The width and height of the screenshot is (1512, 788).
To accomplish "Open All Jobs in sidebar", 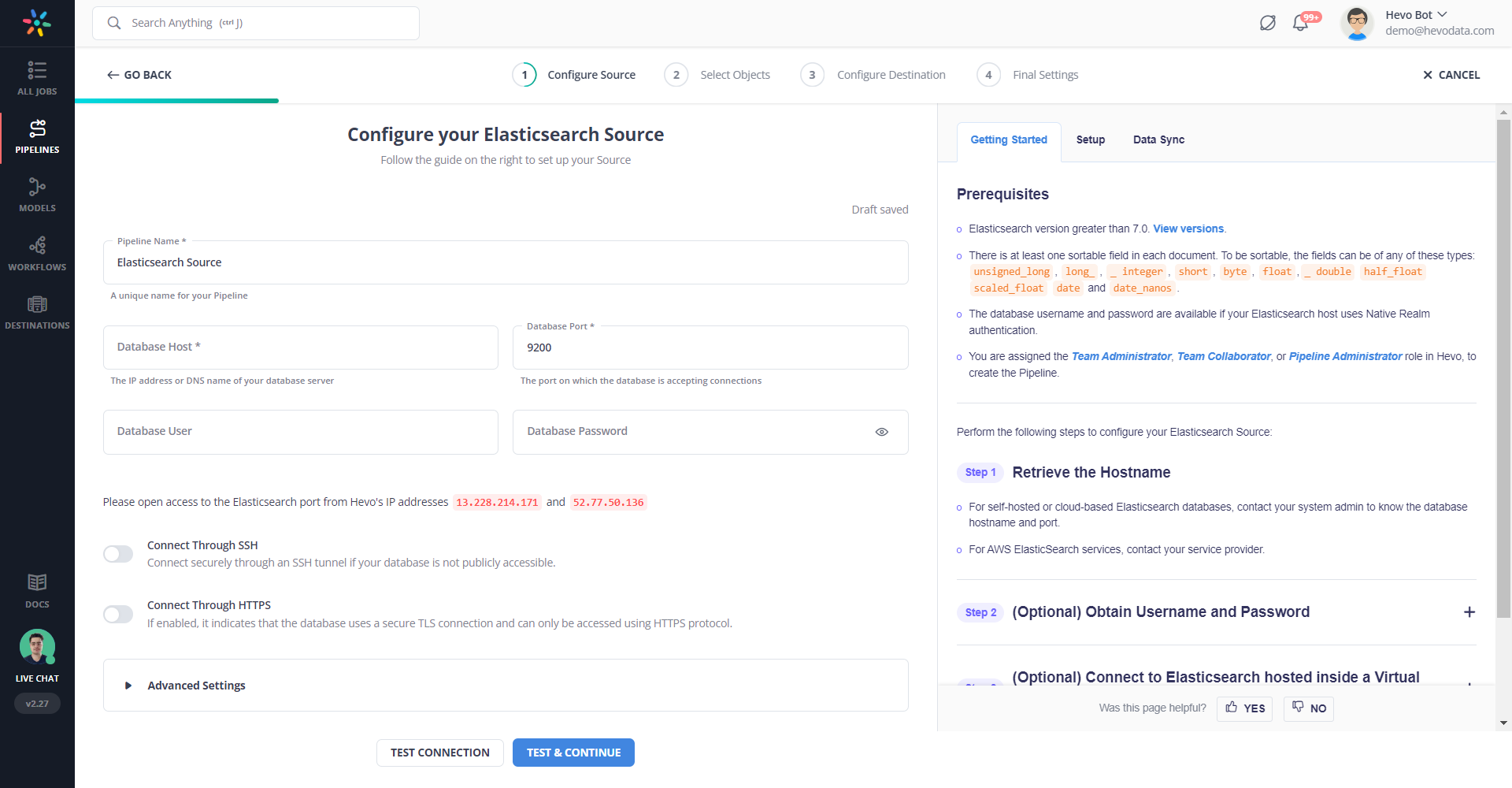I will [37, 78].
